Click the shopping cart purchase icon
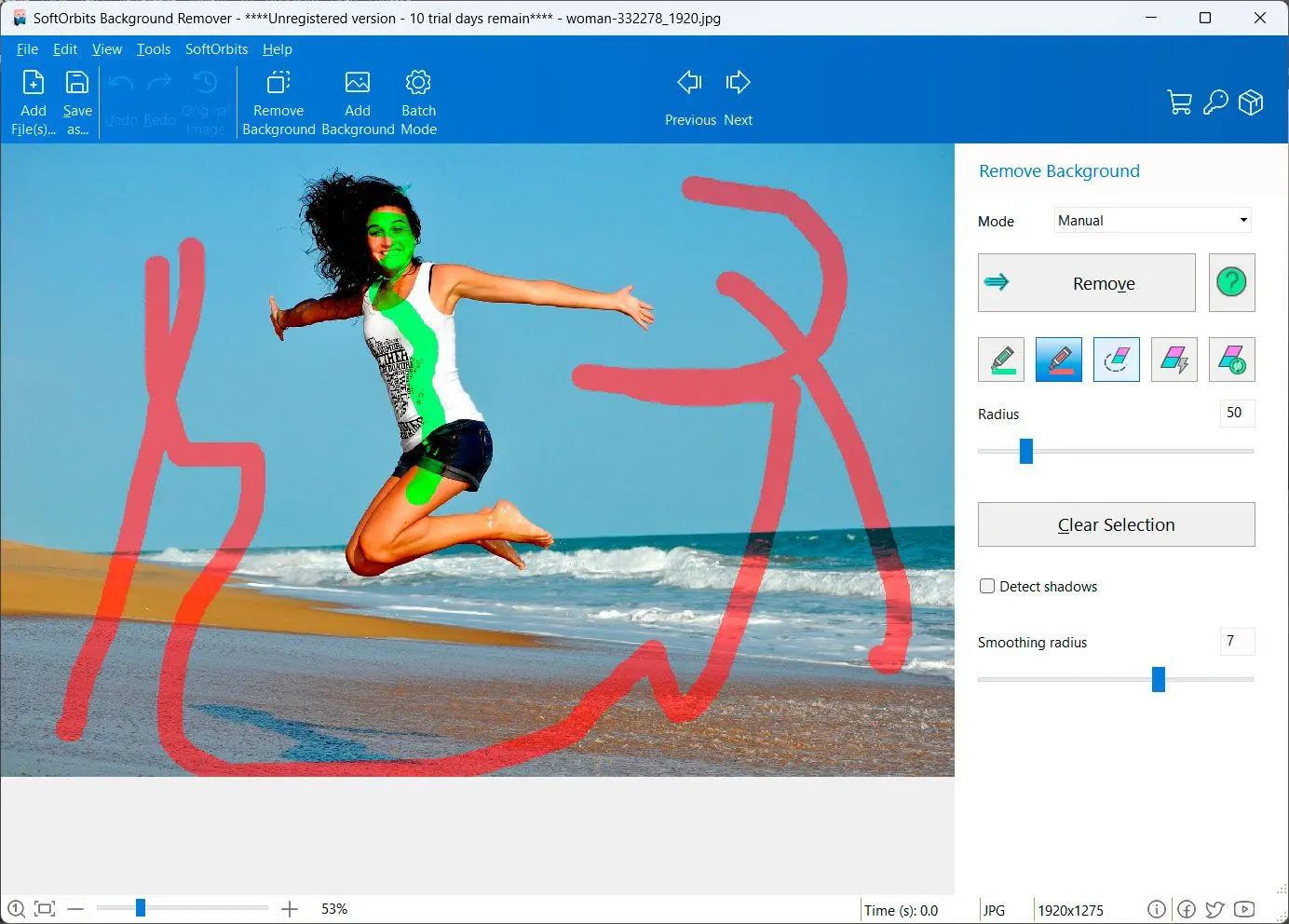1289x924 pixels. point(1179,102)
